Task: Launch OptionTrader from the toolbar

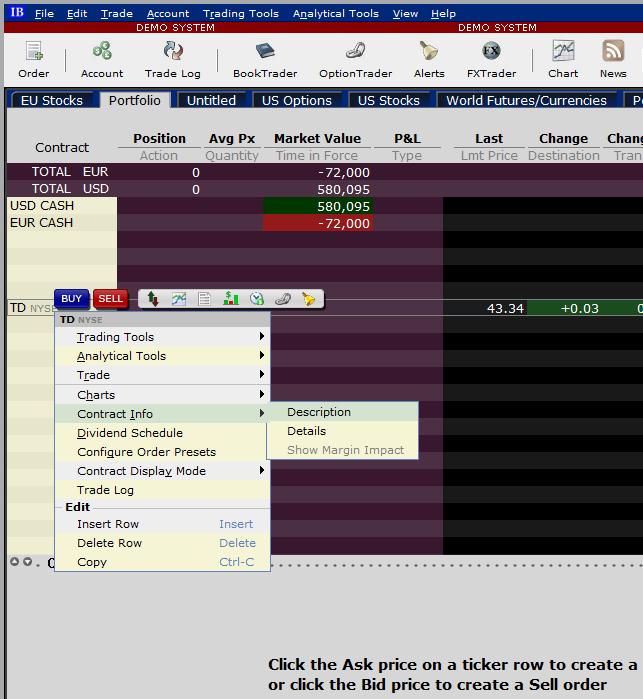Action: [355, 59]
